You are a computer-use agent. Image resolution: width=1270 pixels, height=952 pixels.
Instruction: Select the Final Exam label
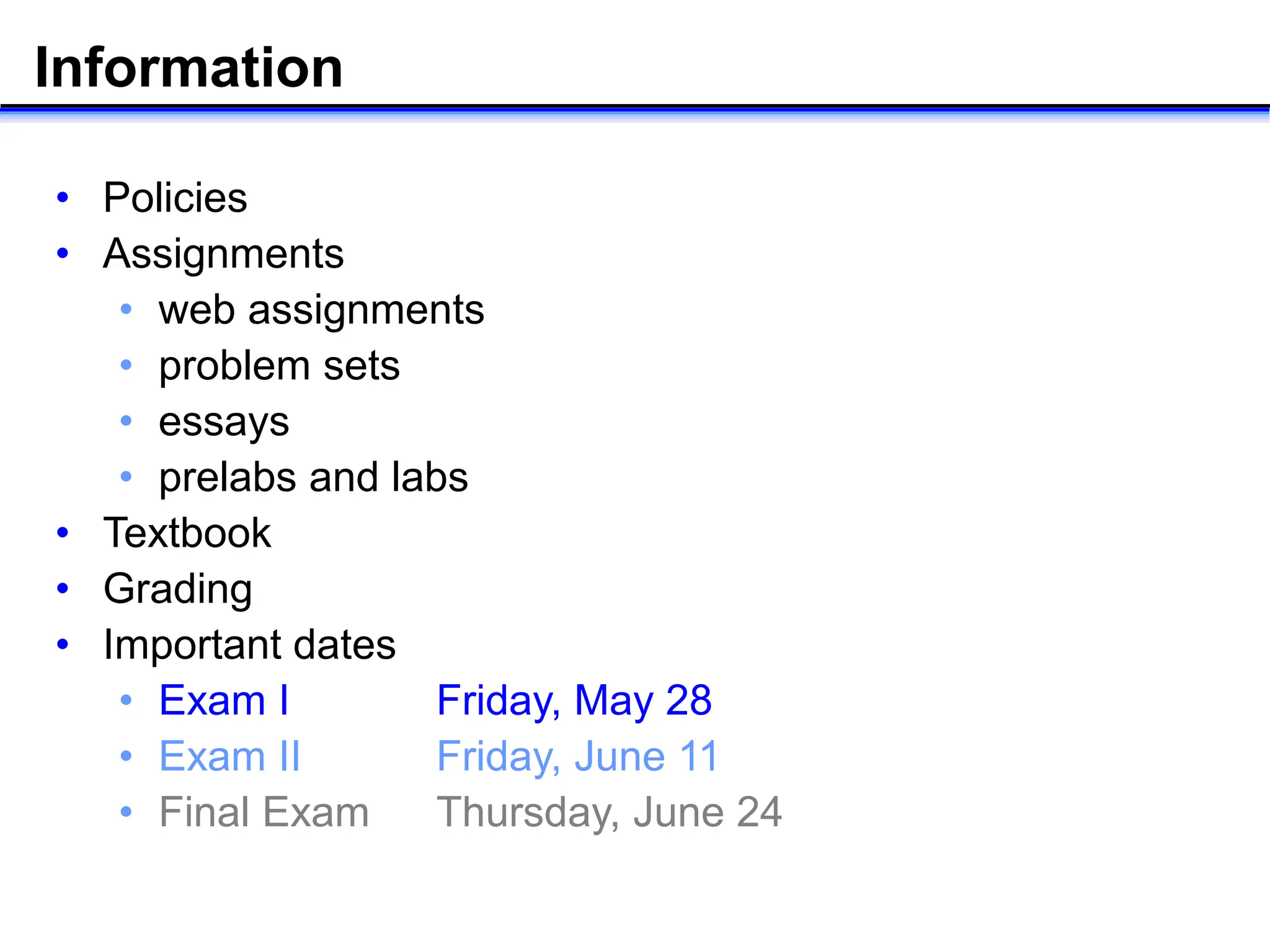tap(264, 813)
